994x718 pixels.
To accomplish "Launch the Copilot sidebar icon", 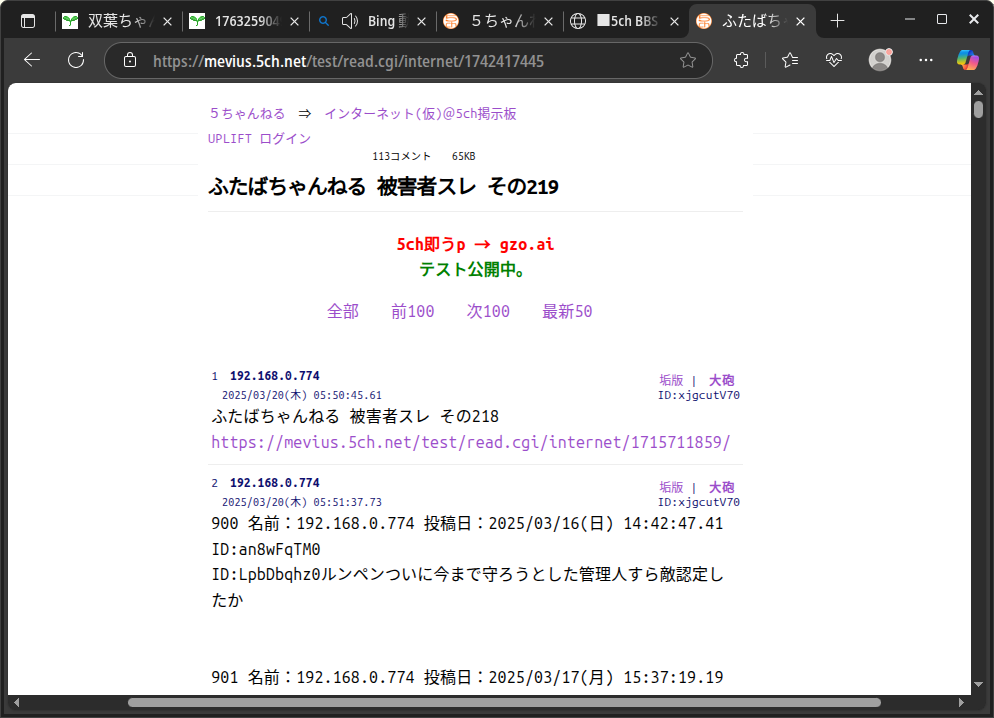I will click(x=967, y=60).
